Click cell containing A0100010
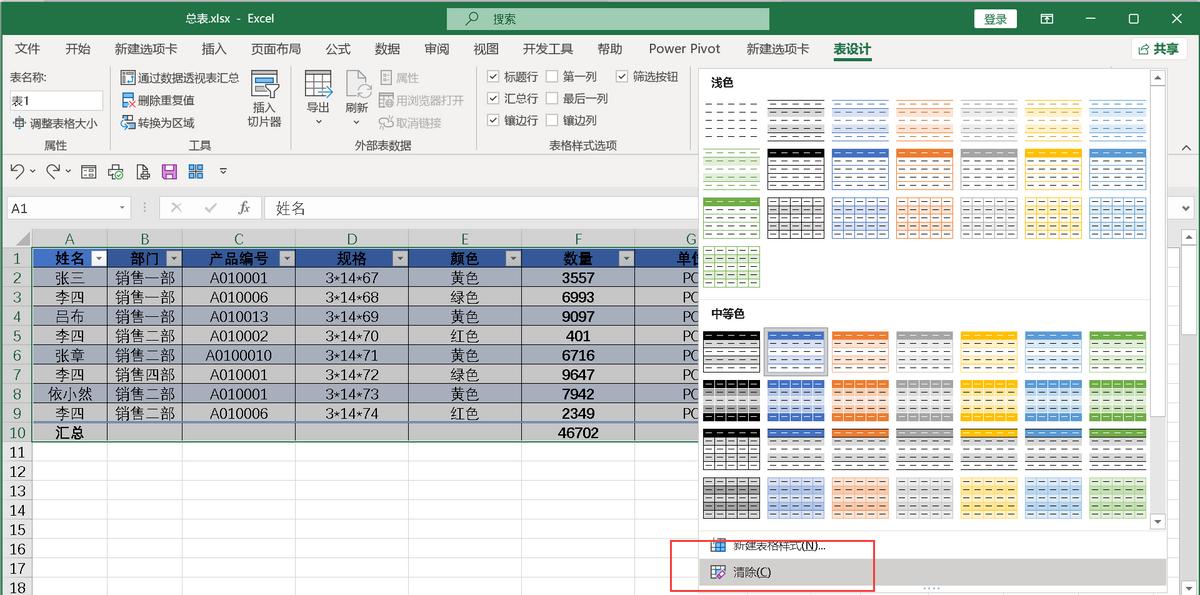Screen dimensions: 1200x595 tap(239, 355)
